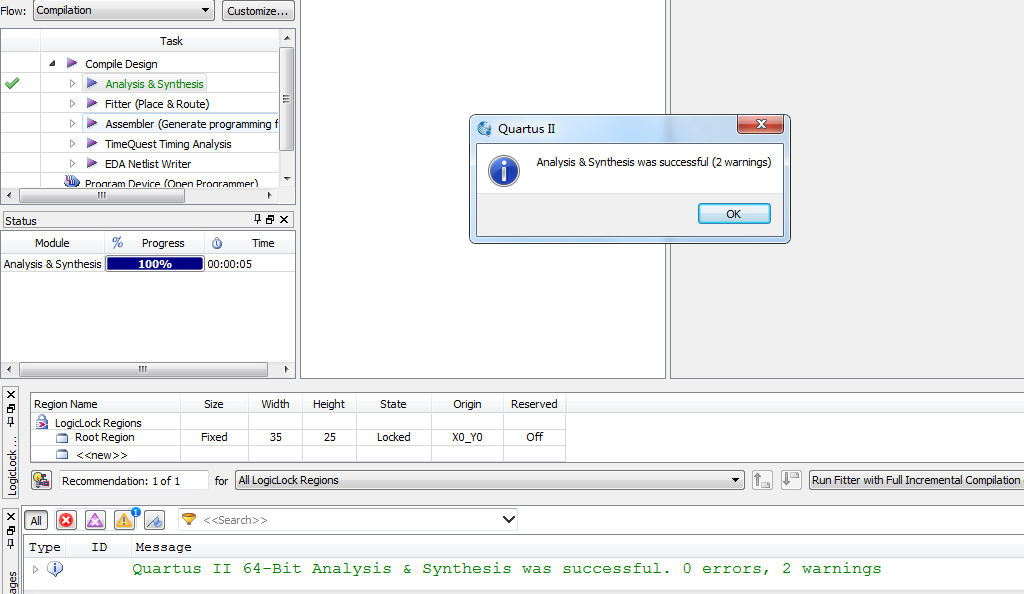1024x594 pixels.
Task: Expand the Assembler task node
Action: (x=72, y=123)
